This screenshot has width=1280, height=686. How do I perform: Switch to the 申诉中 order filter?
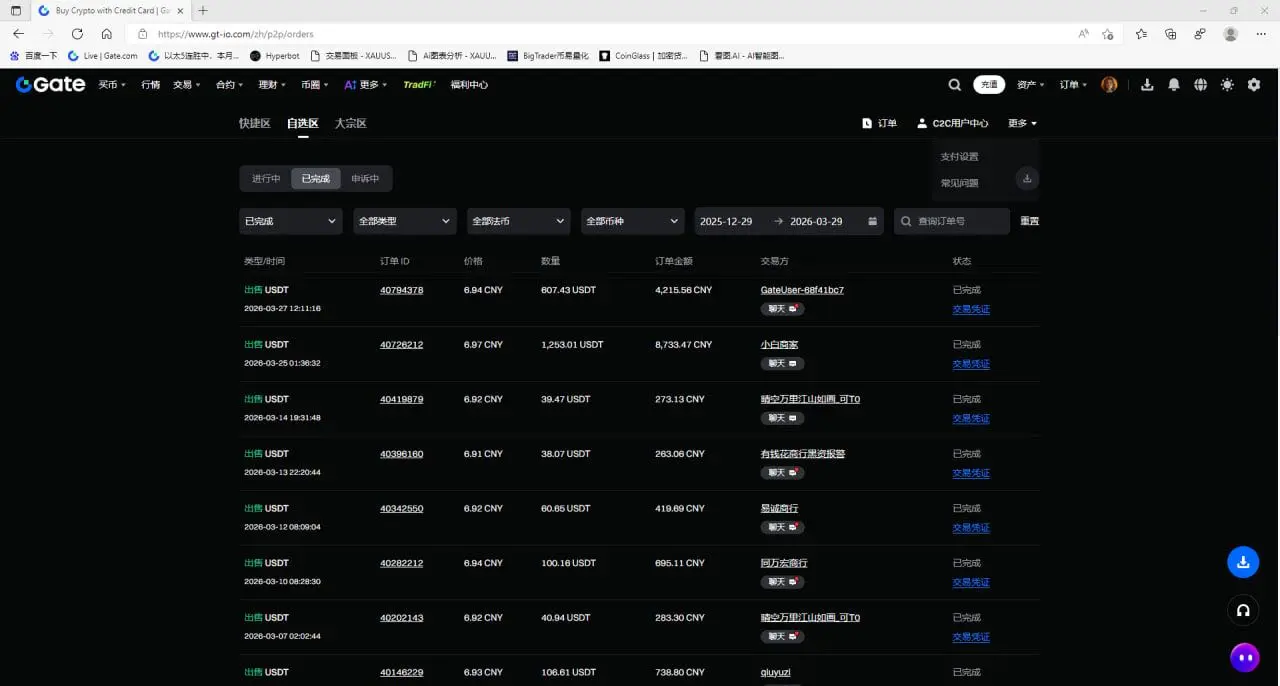365,179
